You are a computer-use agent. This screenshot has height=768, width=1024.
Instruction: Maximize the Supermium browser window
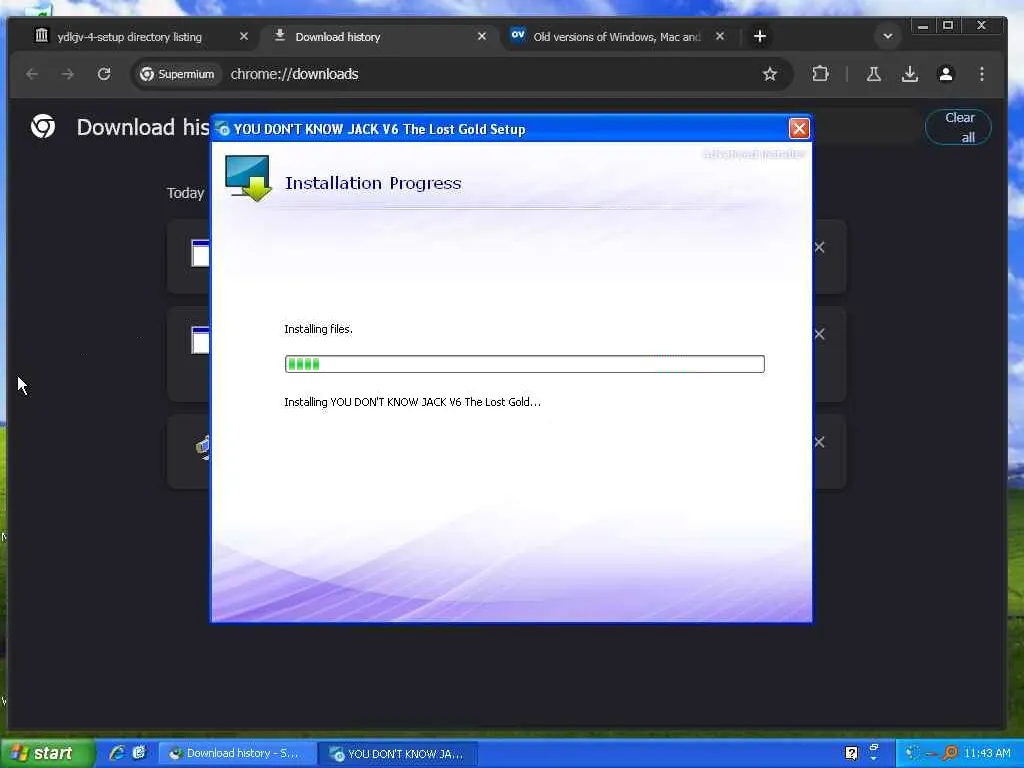point(948,25)
